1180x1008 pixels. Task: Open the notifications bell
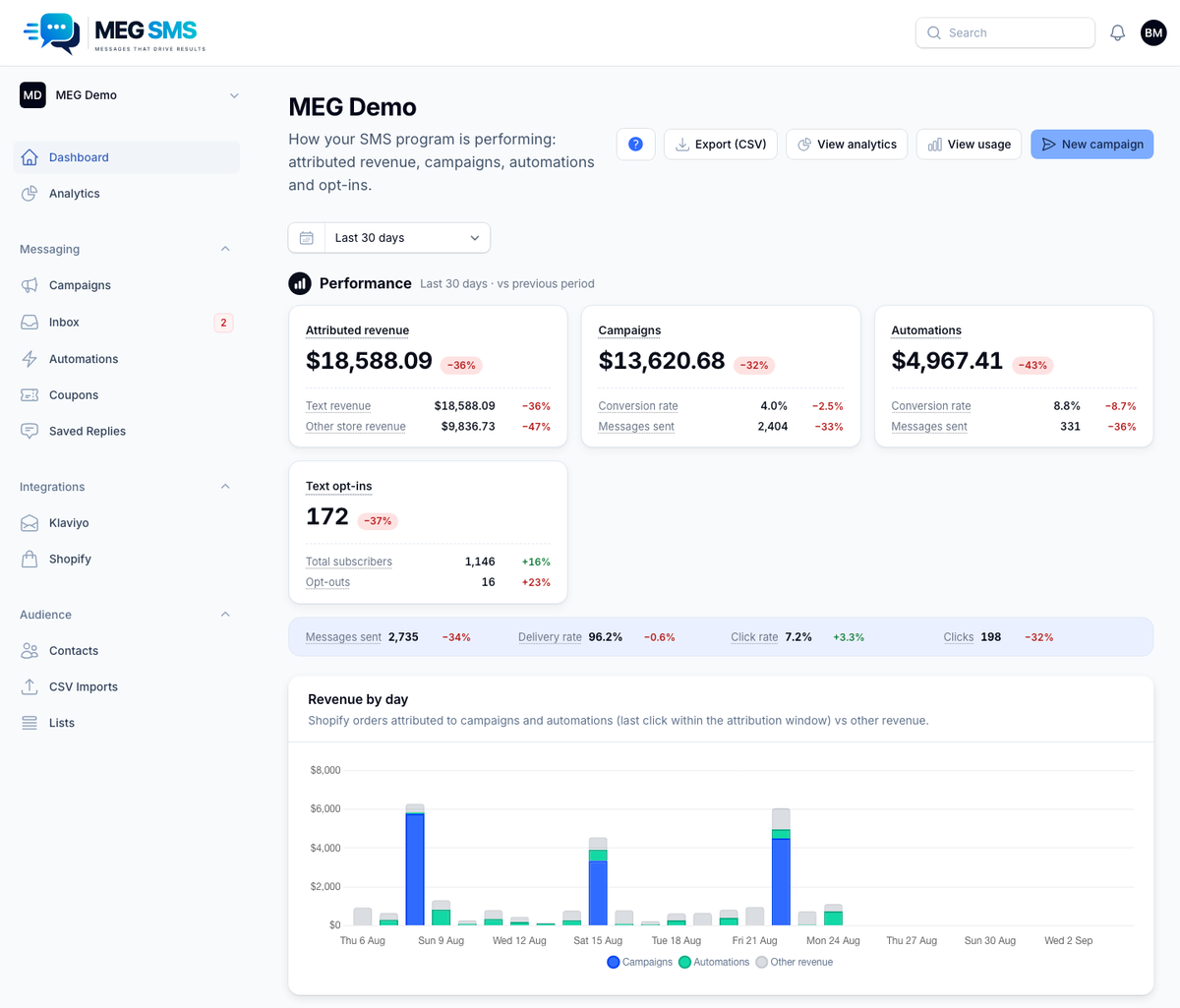[x=1117, y=32]
